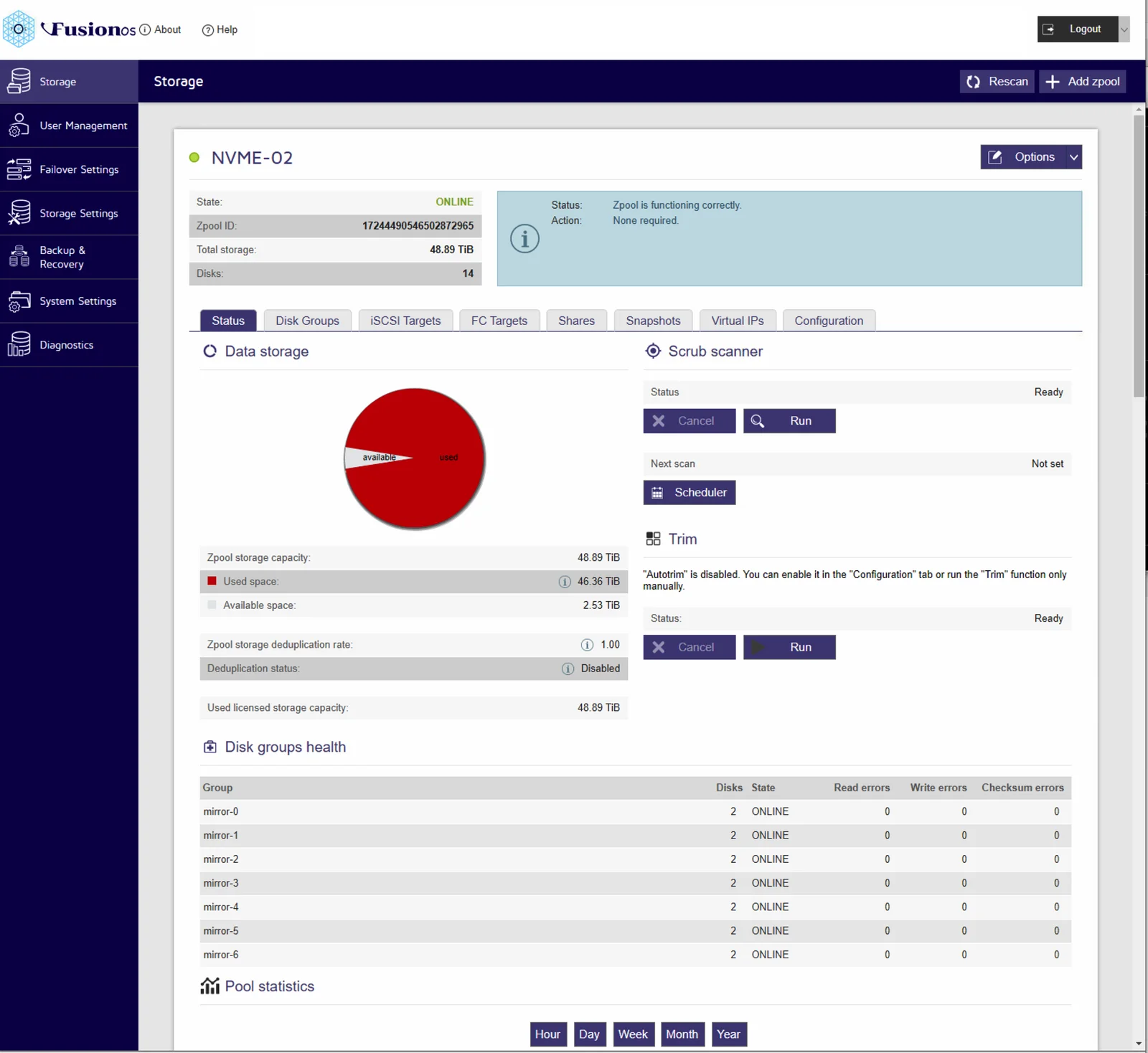Show Week pool statistics
This screenshot has height=1053, width=1148.
(634, 1034)
